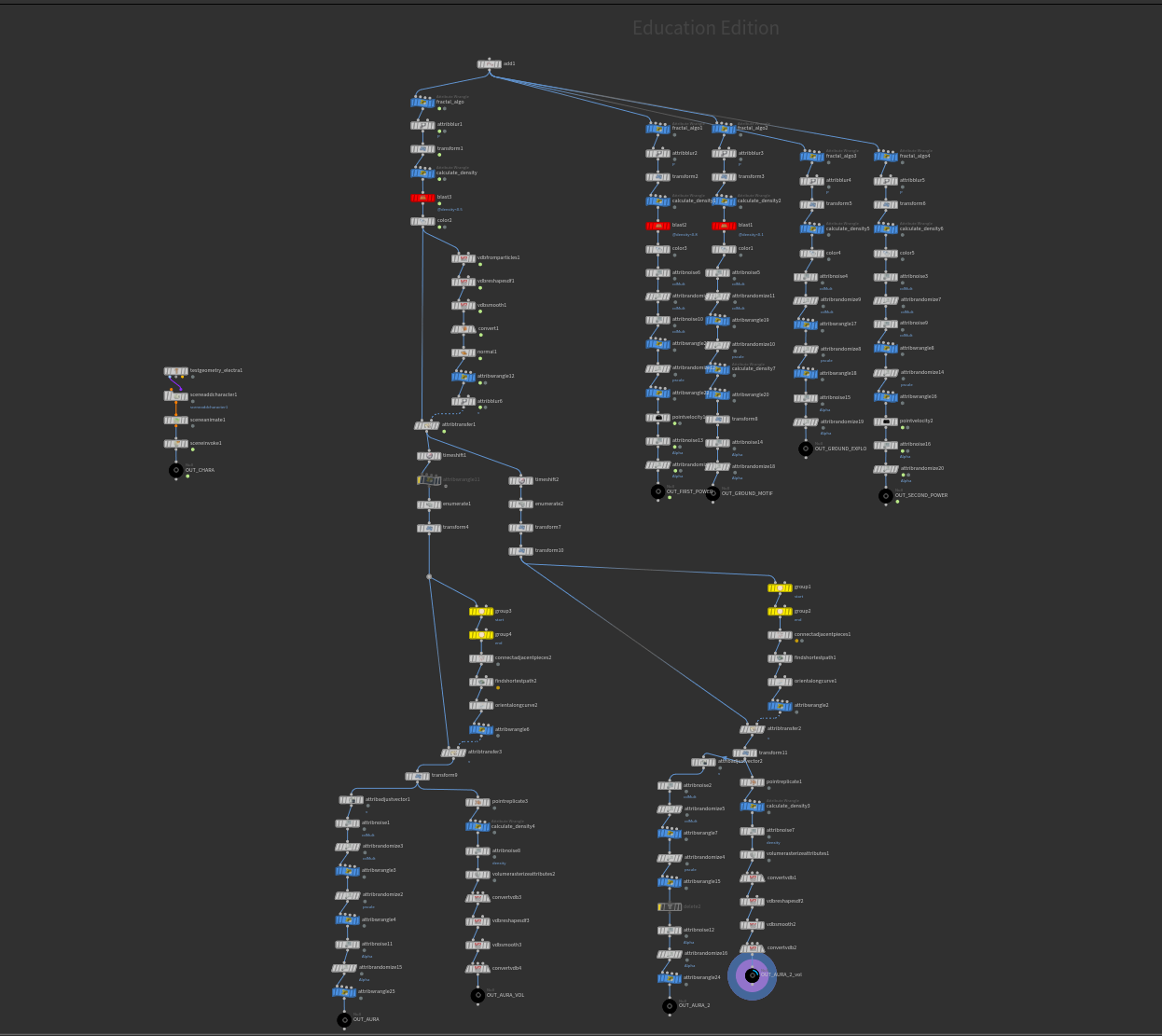1162x1036 pixels.
Task: Click the red blast2 node icon
Action: tap(658, 226)
